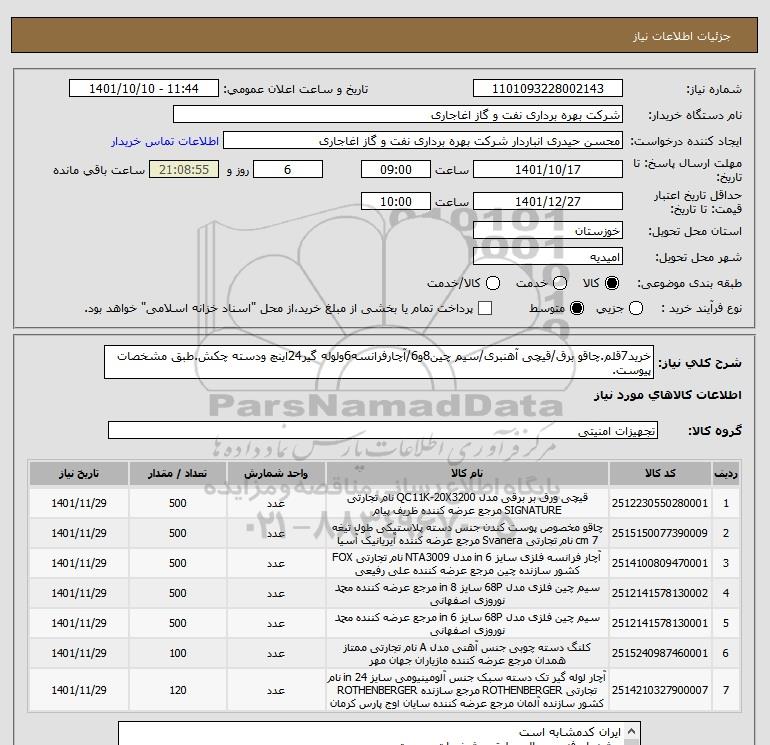Click the تاریخ نیاز column header
Screen dimensions: 770x745
79,473
